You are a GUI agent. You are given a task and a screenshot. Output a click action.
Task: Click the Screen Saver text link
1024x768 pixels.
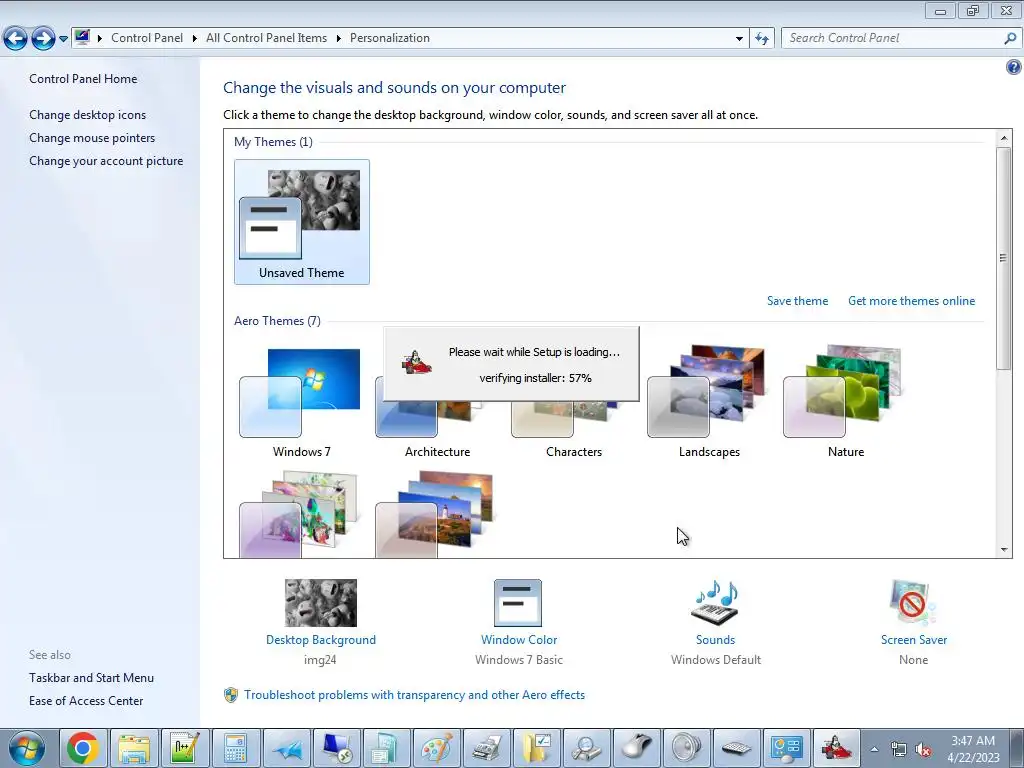click(x=914, y=640)
